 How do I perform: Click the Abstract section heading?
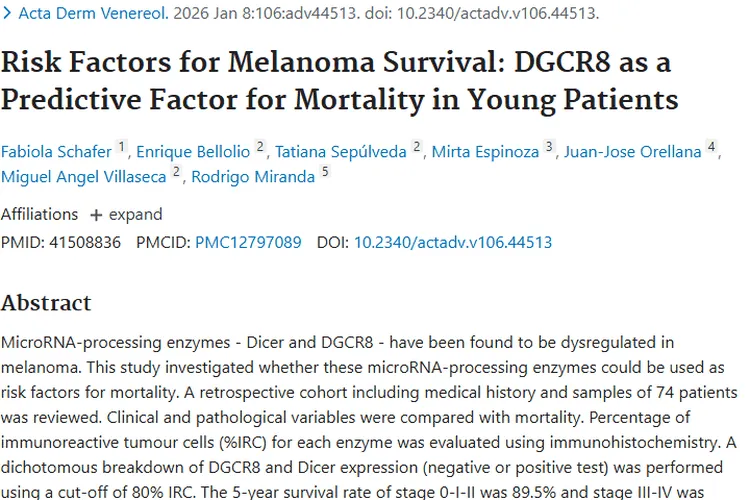[x=46, y=303]
